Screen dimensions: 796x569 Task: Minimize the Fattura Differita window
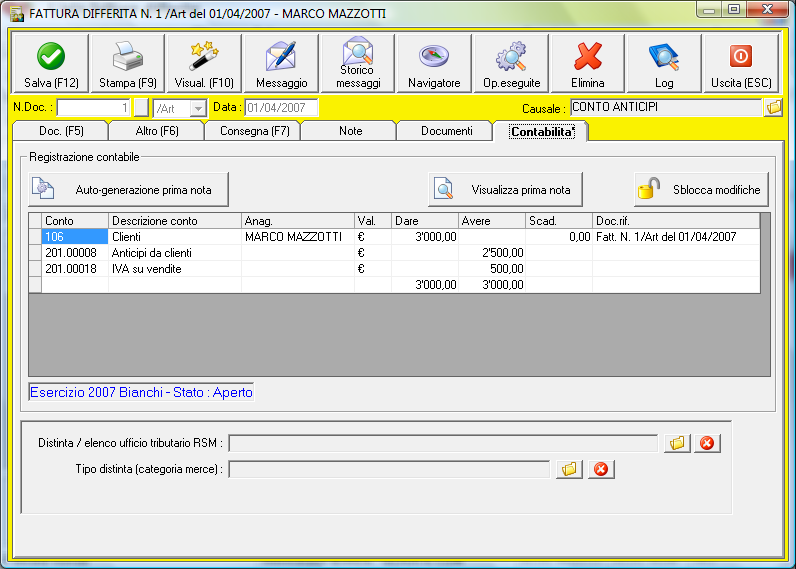710,9
